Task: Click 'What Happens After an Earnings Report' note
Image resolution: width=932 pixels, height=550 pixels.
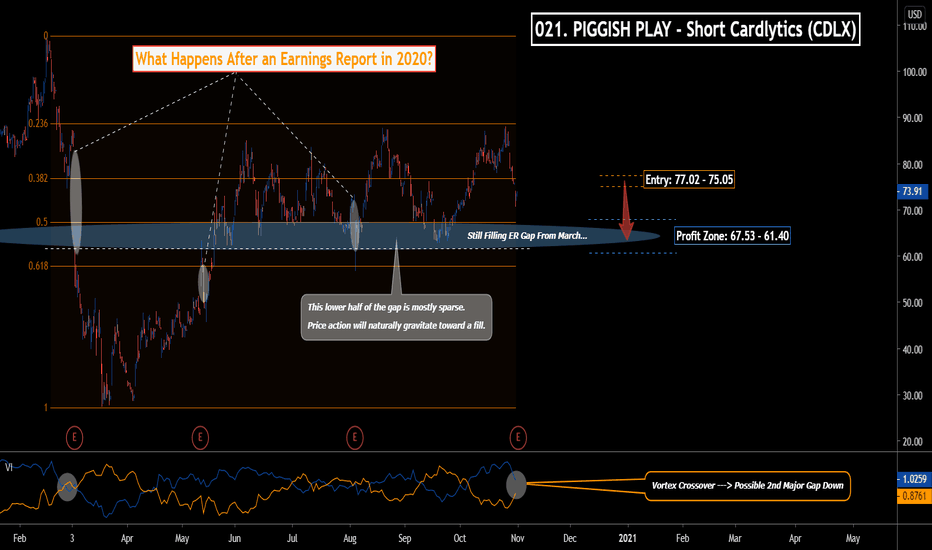Action: point(284,59)
